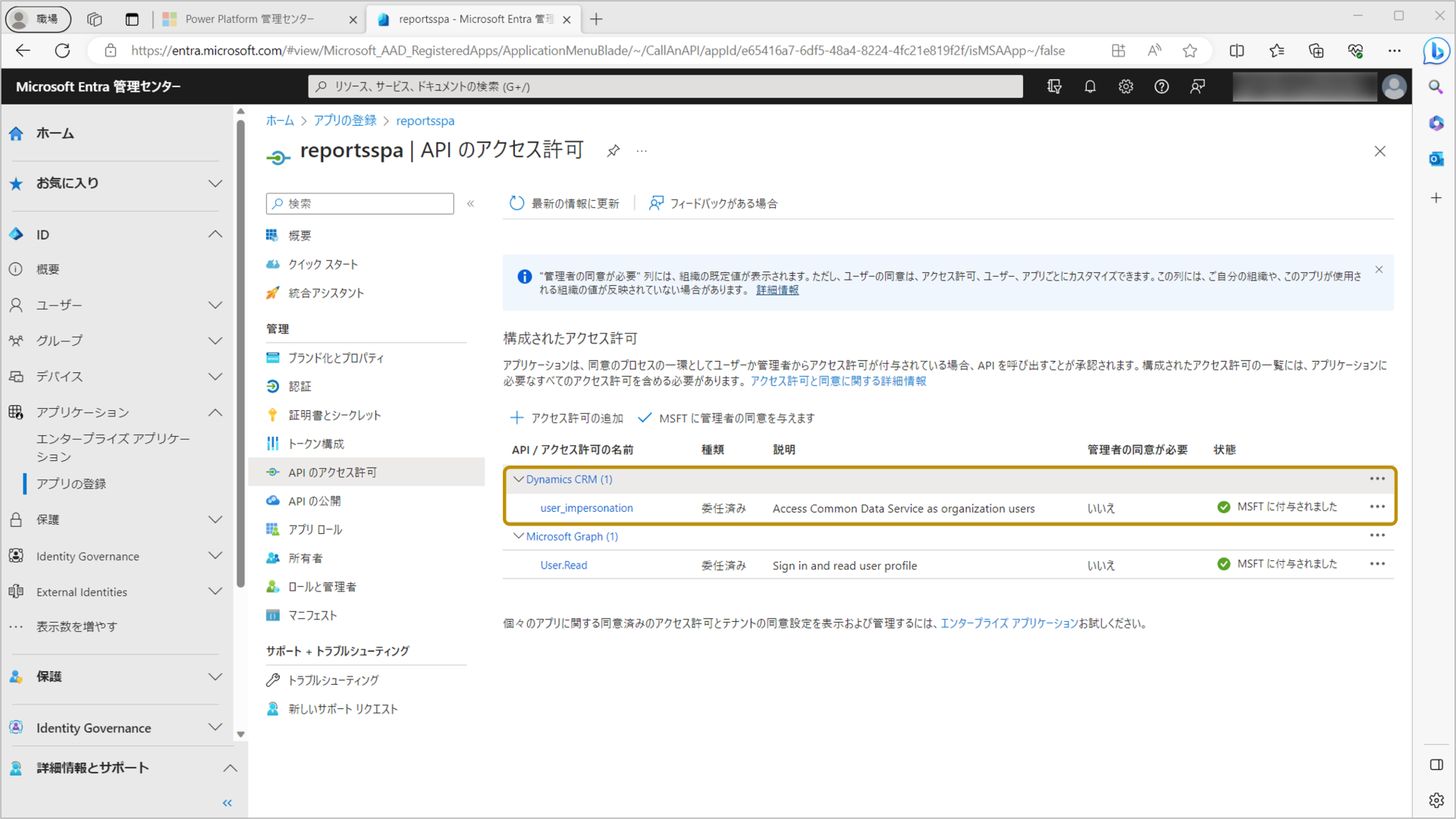
Task: Open Edge collections icon
Action: [x=1316, y=51]
